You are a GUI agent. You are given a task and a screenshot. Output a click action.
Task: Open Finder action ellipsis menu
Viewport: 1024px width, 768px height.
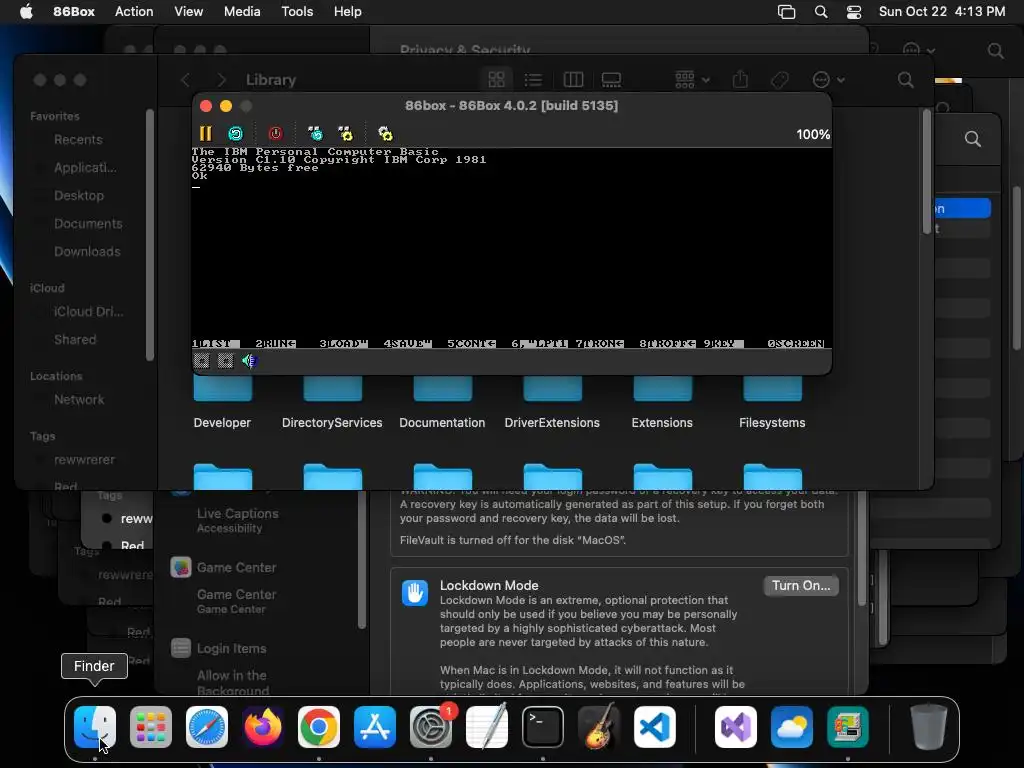[828, 80]
